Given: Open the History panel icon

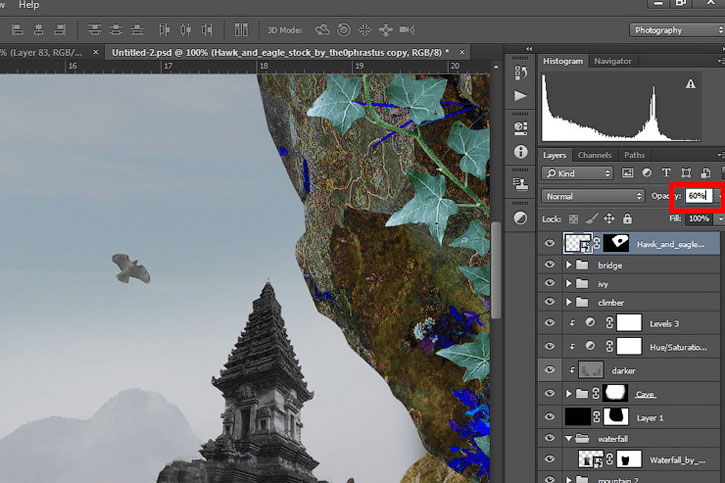Looking at the screenshot, I should [x=521, y=73].
